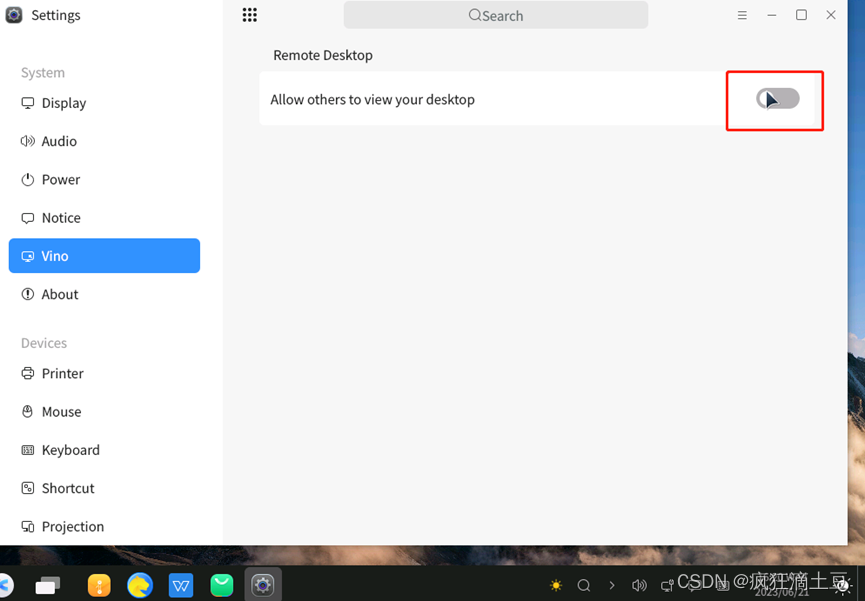This screenshot has height=601, width=865.
Task: Open the network tray icon
Action: click(667, 585)
